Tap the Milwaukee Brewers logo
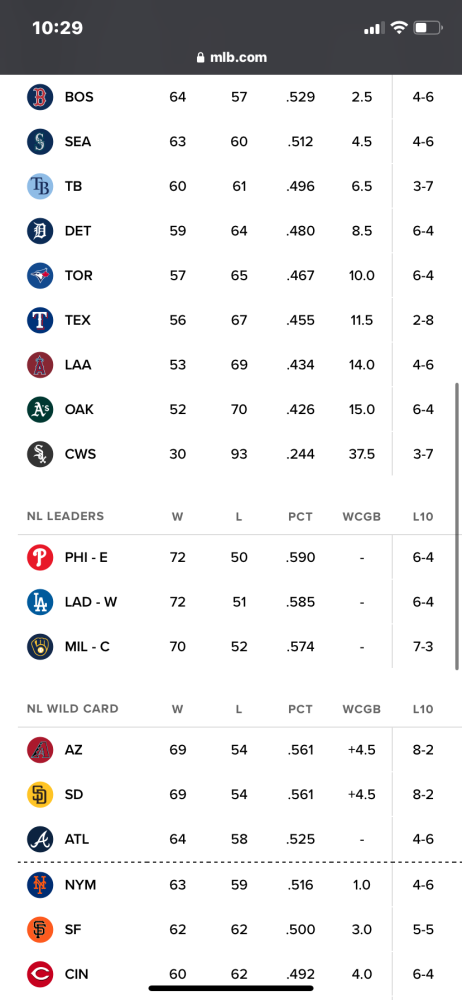The width and height of the screenshot is (462, 1000). click(40, 647)
